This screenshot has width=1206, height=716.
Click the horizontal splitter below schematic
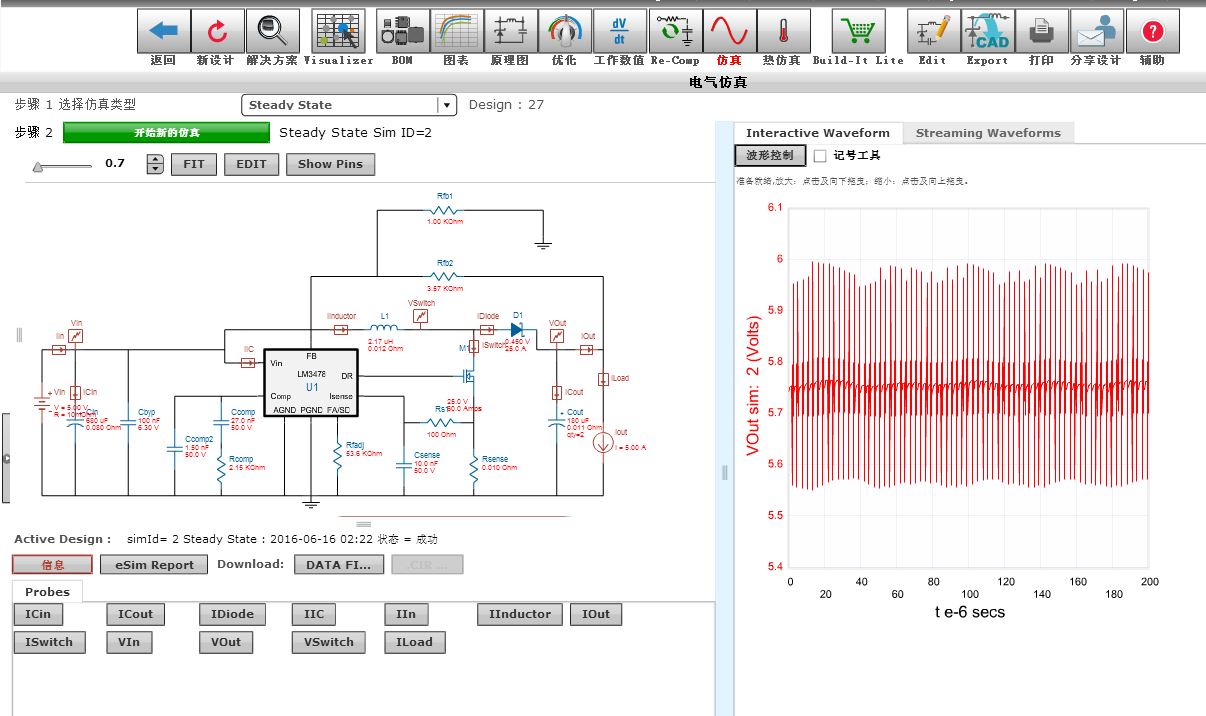pyautogui.click(x=363, y=524)
